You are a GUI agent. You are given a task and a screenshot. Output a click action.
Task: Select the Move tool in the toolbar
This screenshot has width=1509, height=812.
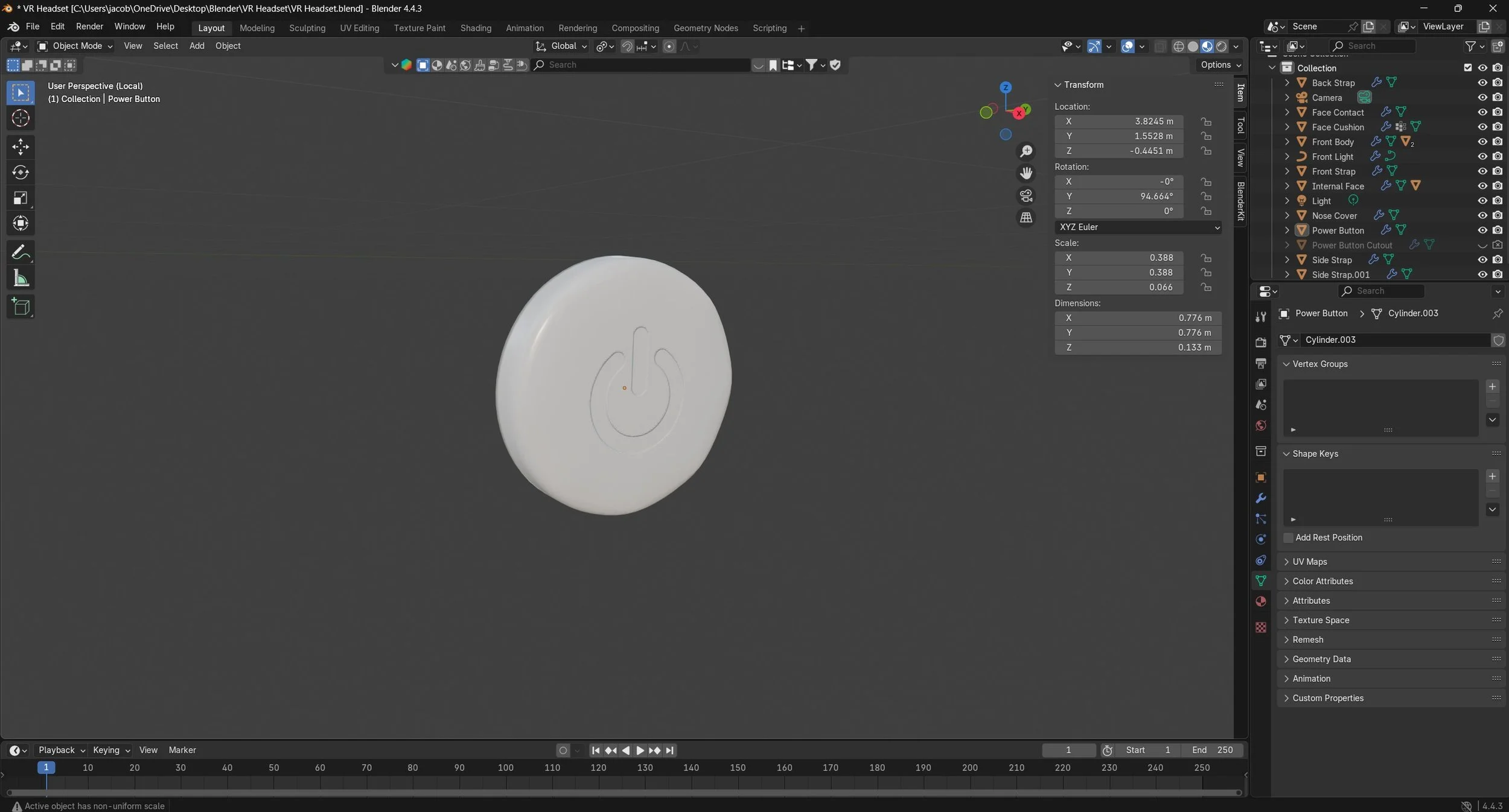(x=21, y=147)
